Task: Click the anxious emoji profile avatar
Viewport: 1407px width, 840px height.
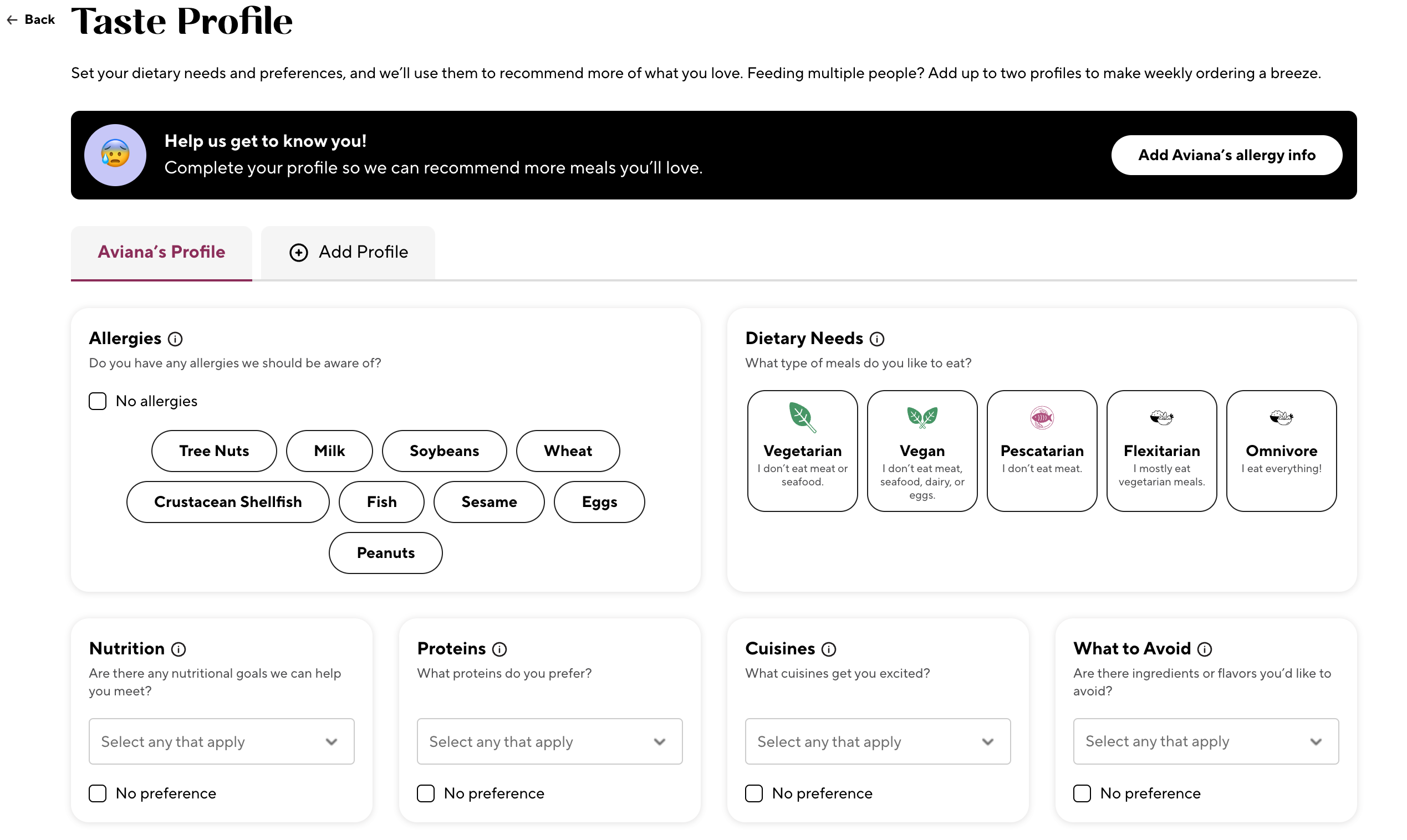Action: click(x=115, y=155)
